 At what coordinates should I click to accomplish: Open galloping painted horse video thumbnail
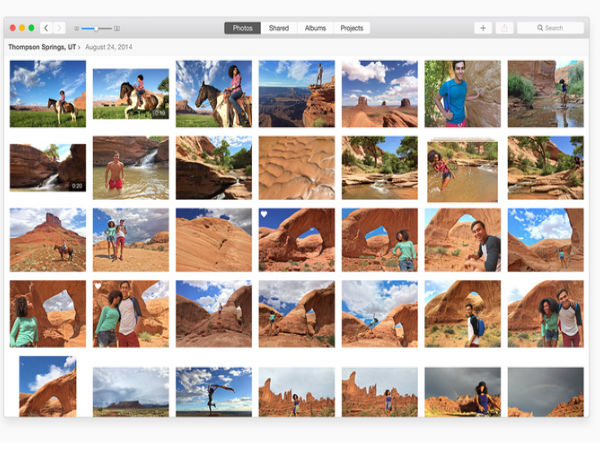[130, 94]
